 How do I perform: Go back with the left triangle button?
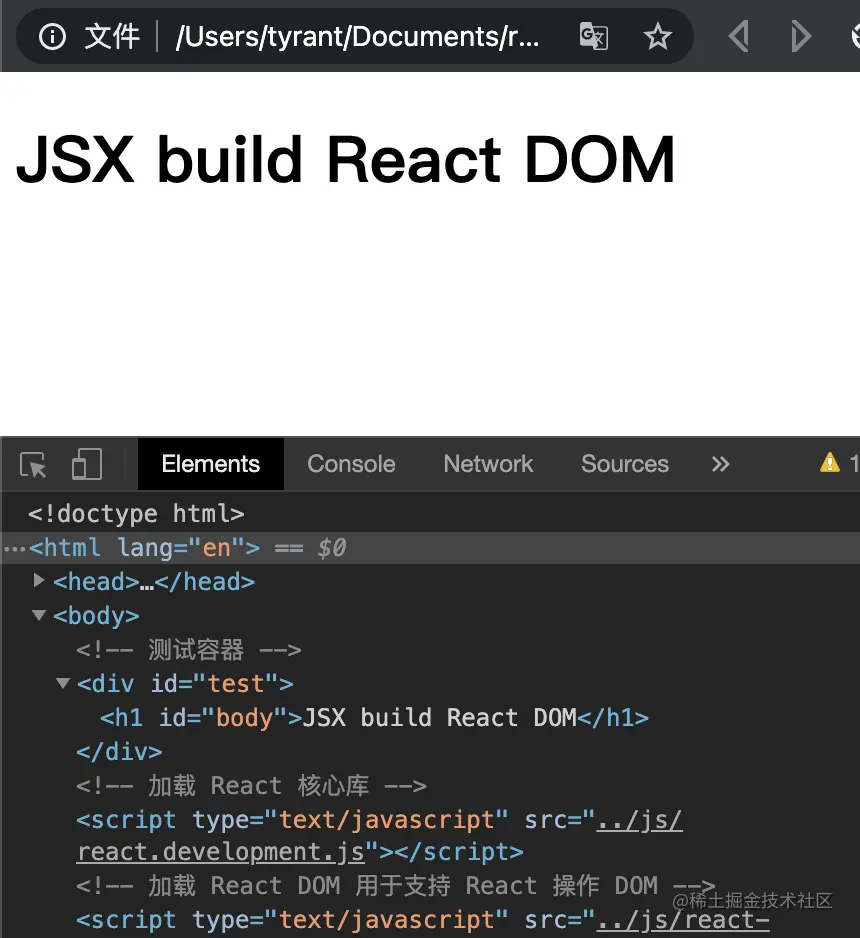pyautogui.click(x=739, y=36)
